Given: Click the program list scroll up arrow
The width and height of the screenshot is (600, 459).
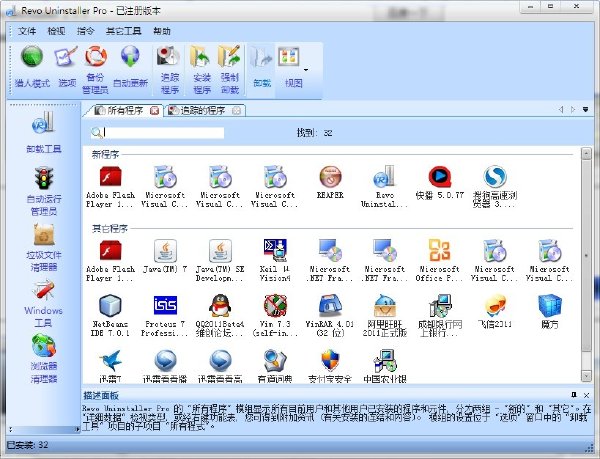Looking at the screenshot, I should tap(586, 154).
